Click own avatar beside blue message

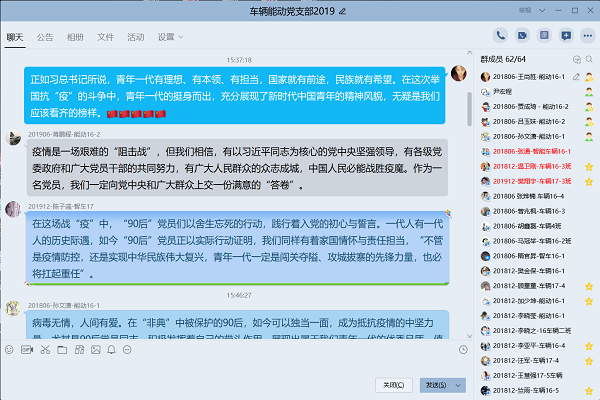click(458, 73)
